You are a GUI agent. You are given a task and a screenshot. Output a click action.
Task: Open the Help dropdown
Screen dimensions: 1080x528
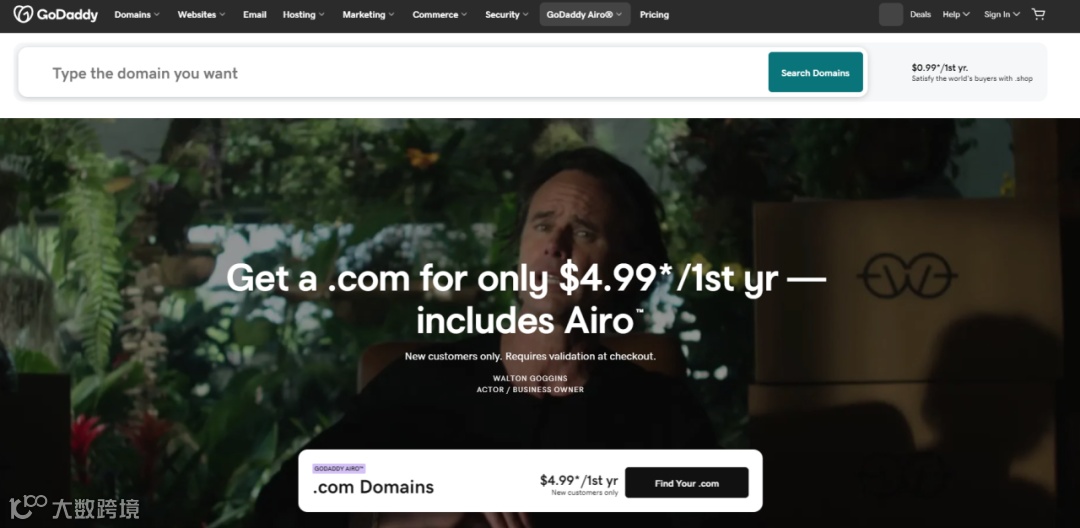[956, 14]
